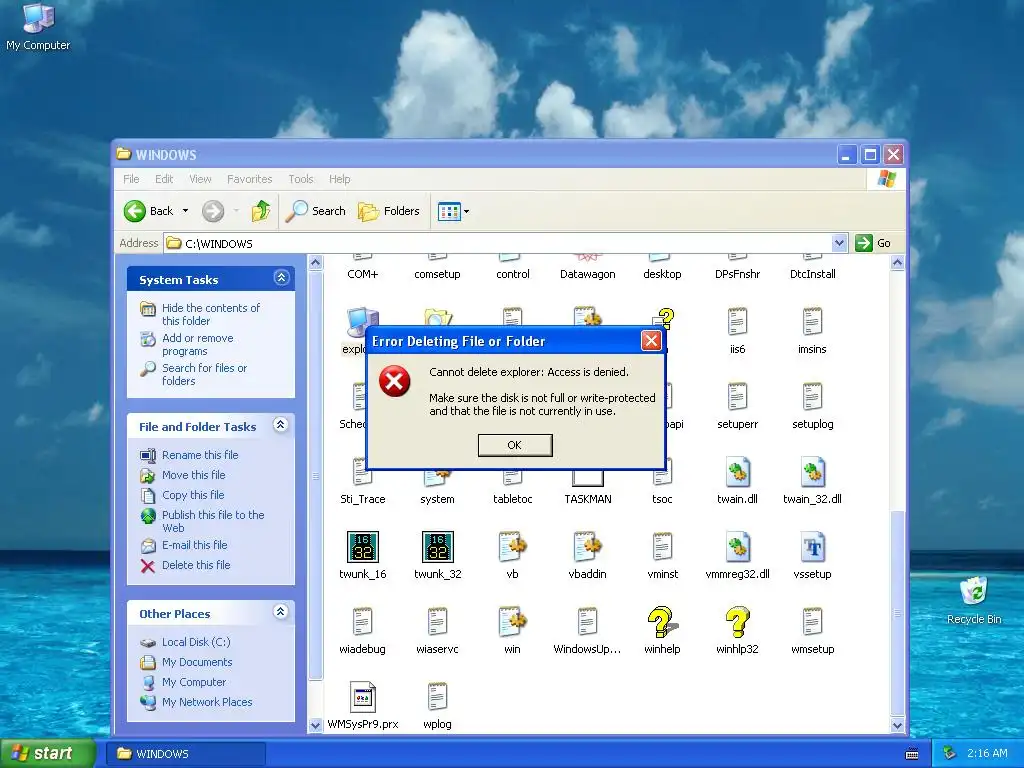Image resolution: width=1024 pixels, height=768 pixels.
Task: Select the twain.dll file icon
Action: pos(737,472)
